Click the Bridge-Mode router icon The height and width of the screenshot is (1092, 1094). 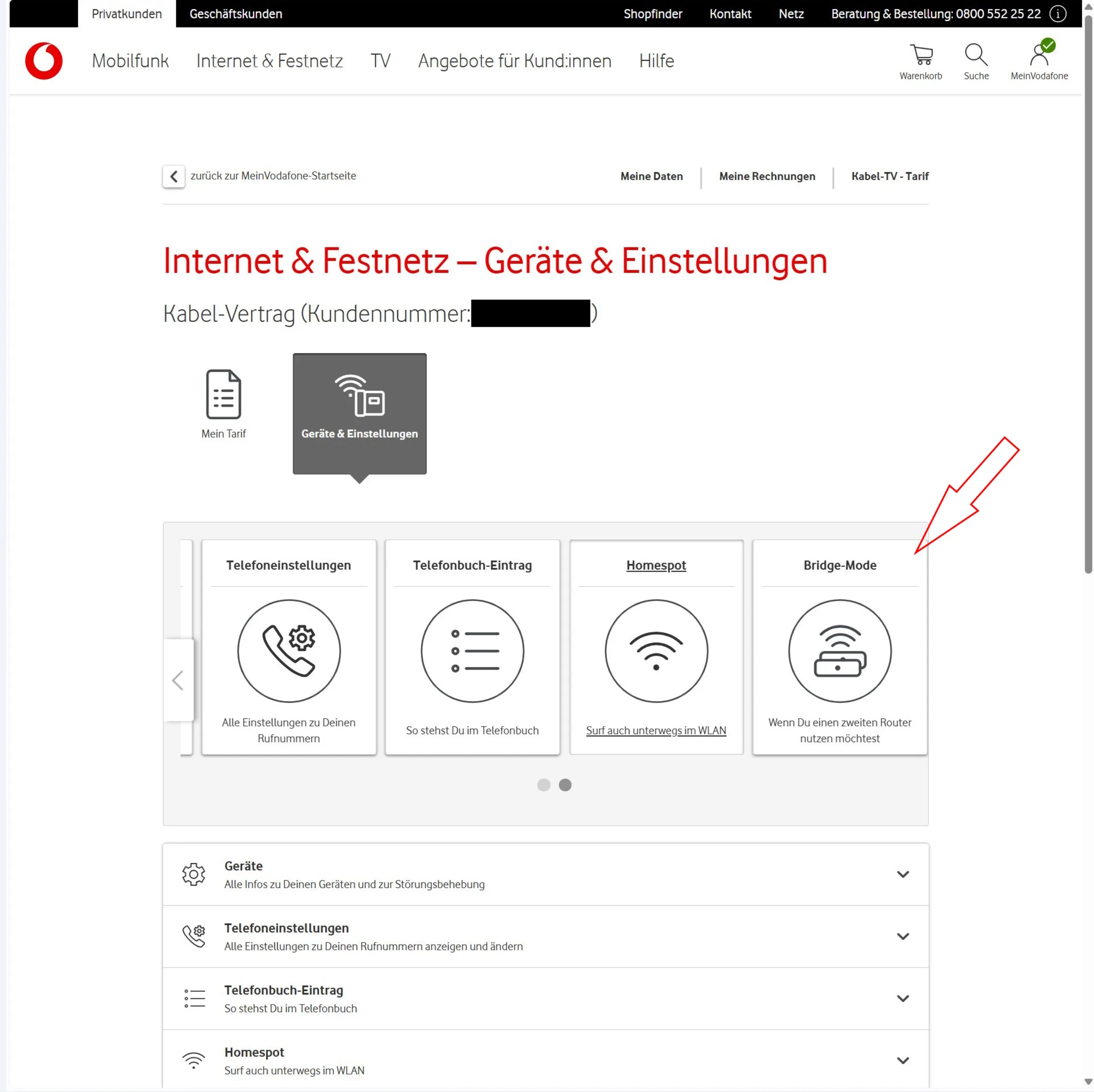[839, 650]
